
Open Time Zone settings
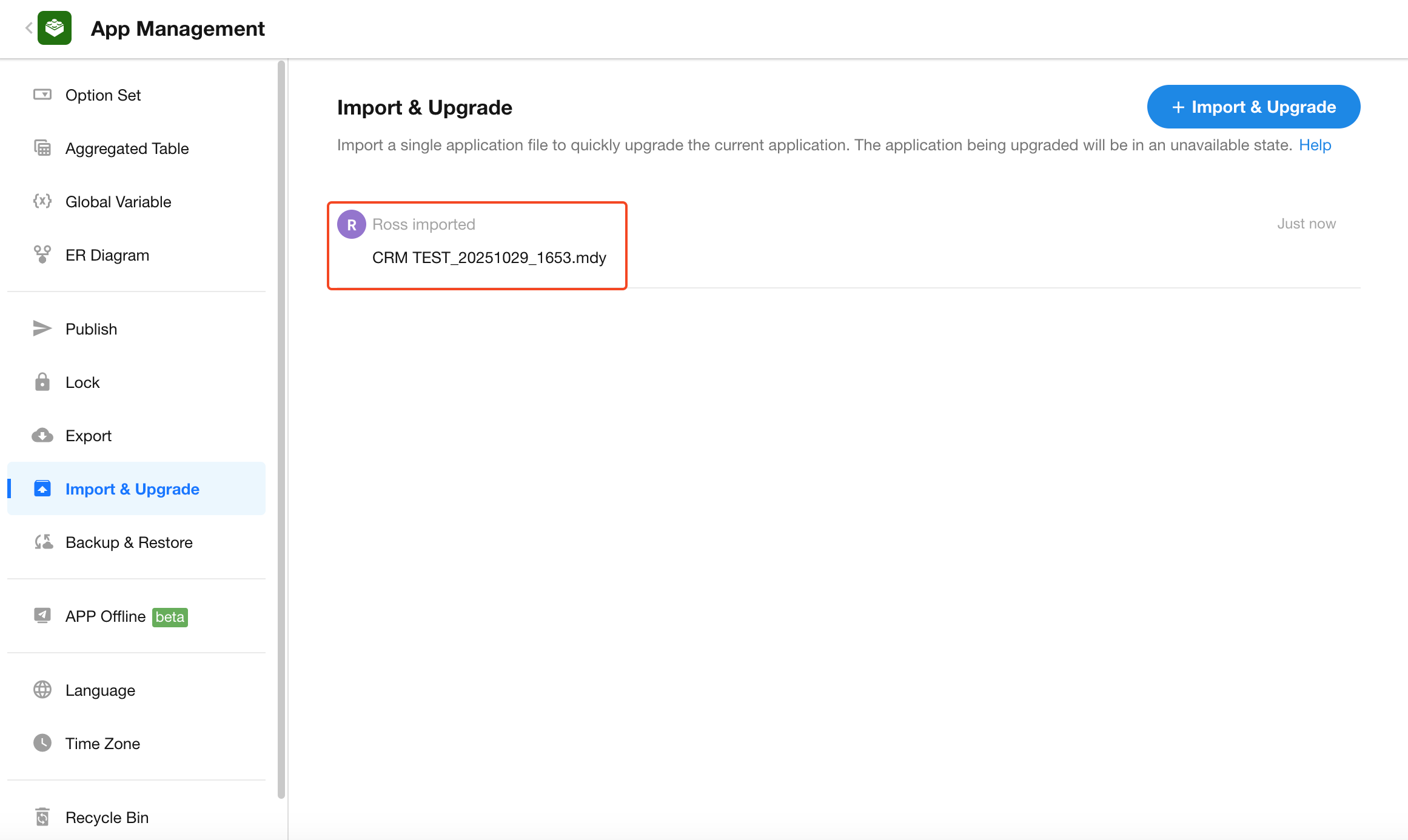pos(102,744)
